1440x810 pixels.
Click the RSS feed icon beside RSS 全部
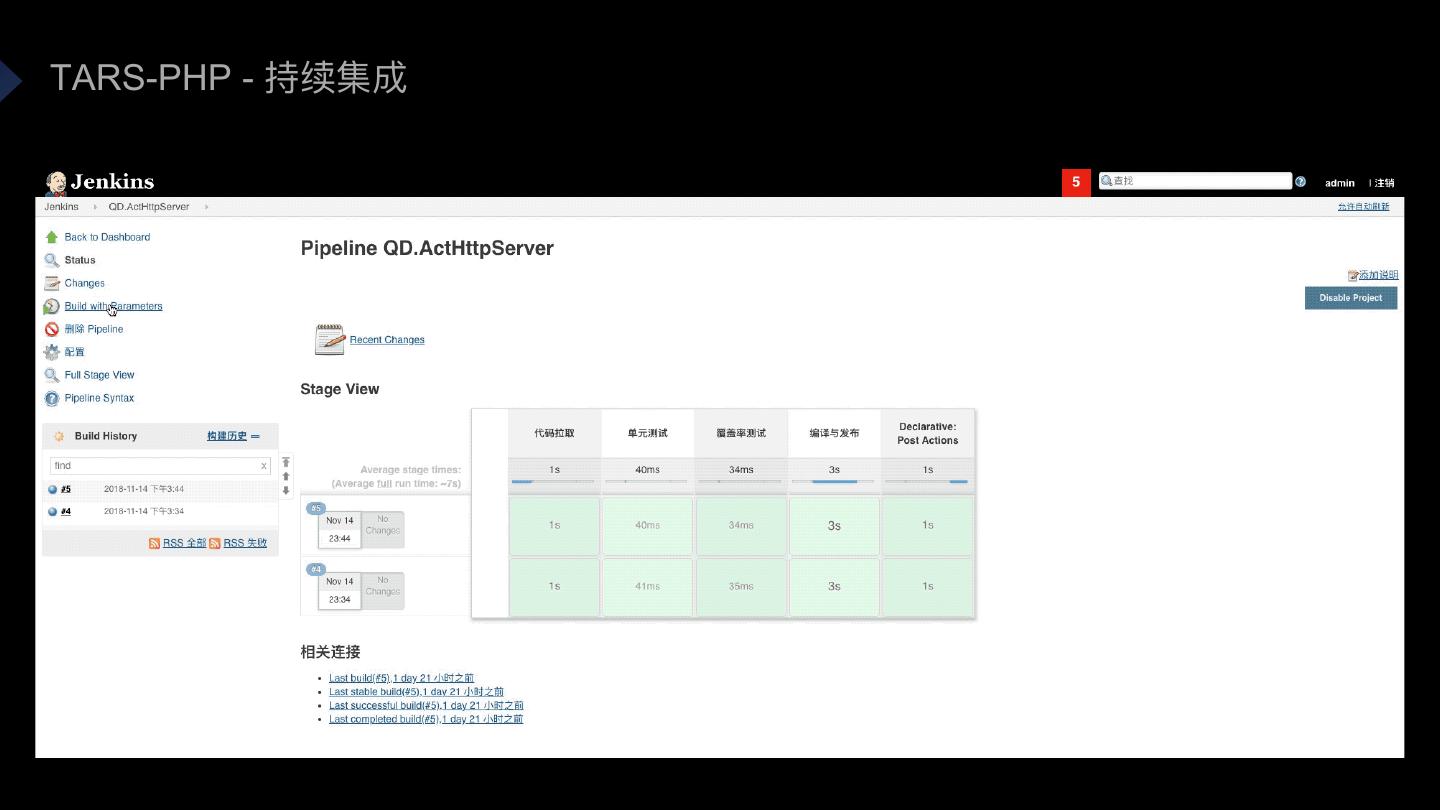154,543
